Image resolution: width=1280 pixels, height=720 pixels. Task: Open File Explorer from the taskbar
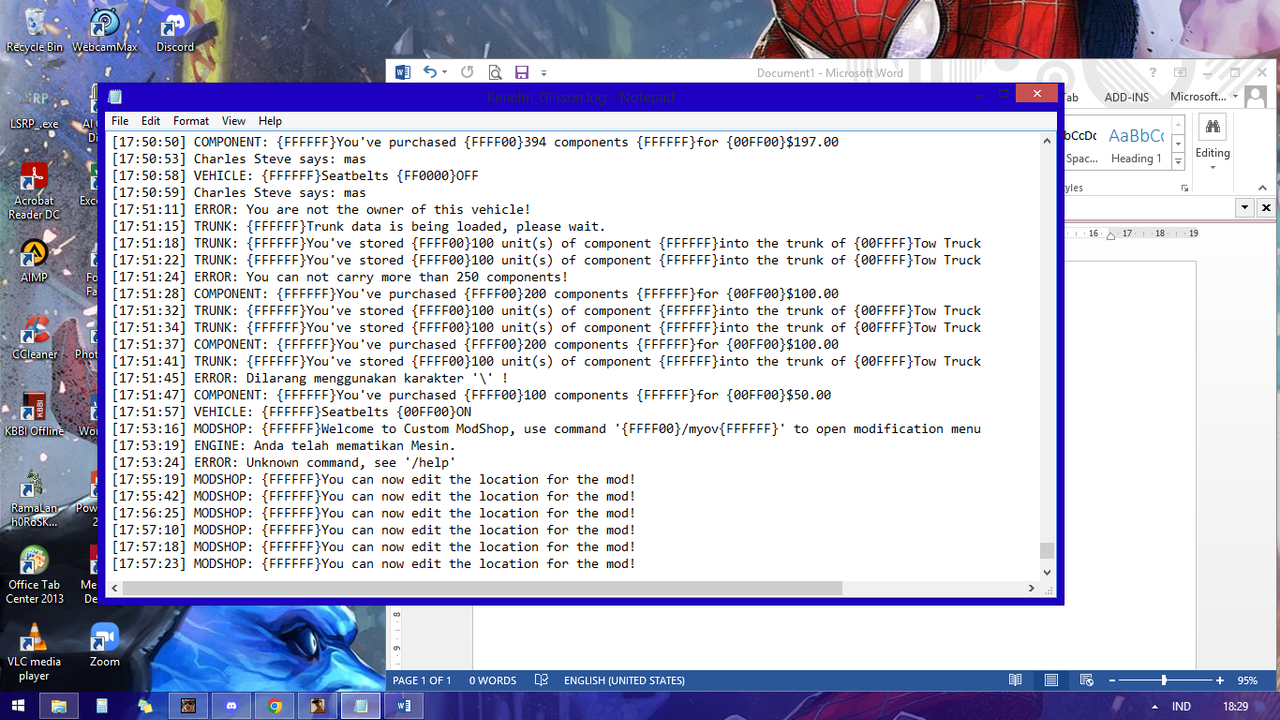click(x=59, y=706)
